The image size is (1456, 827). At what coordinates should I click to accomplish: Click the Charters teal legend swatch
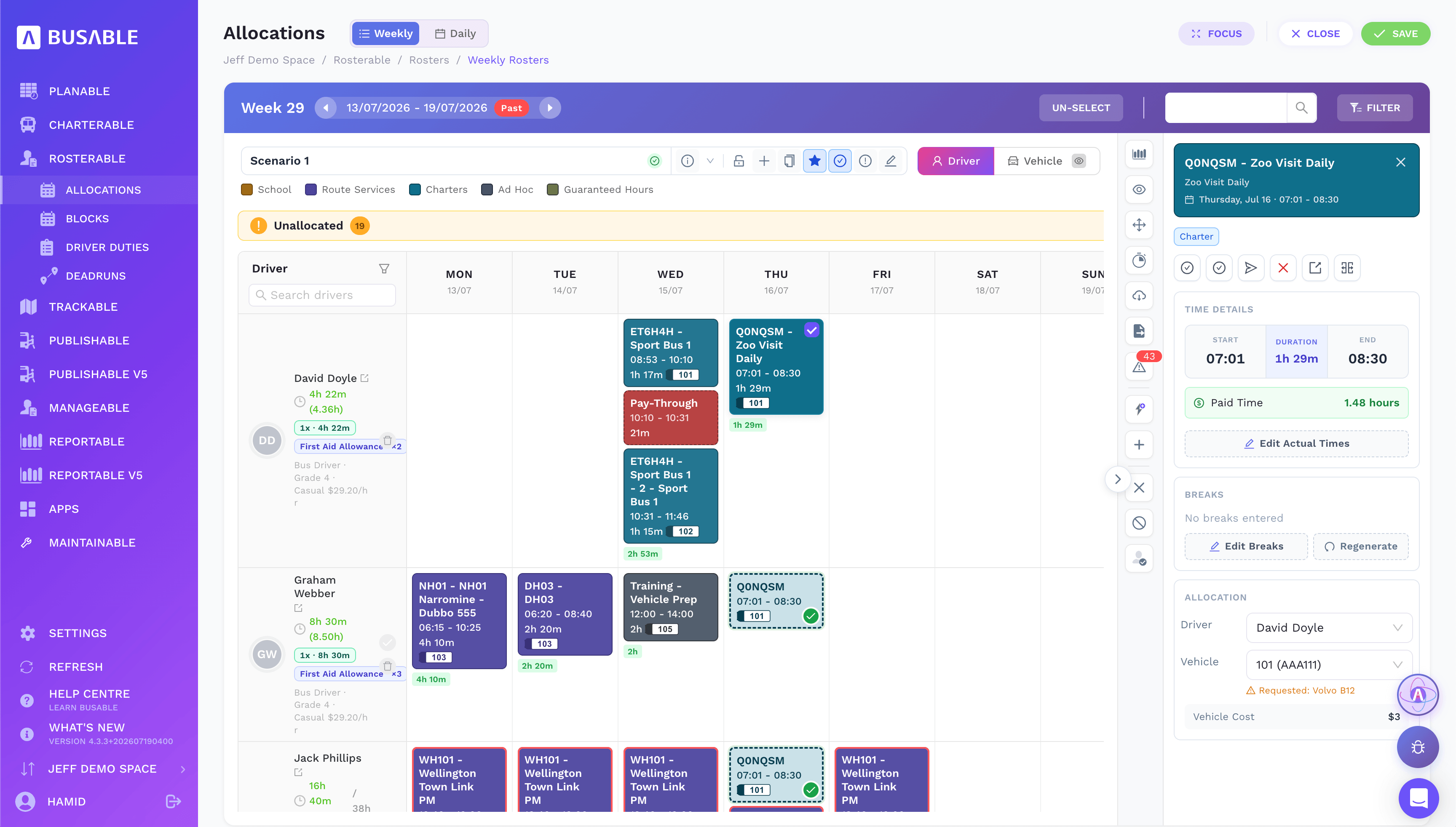tap(414, 190)
